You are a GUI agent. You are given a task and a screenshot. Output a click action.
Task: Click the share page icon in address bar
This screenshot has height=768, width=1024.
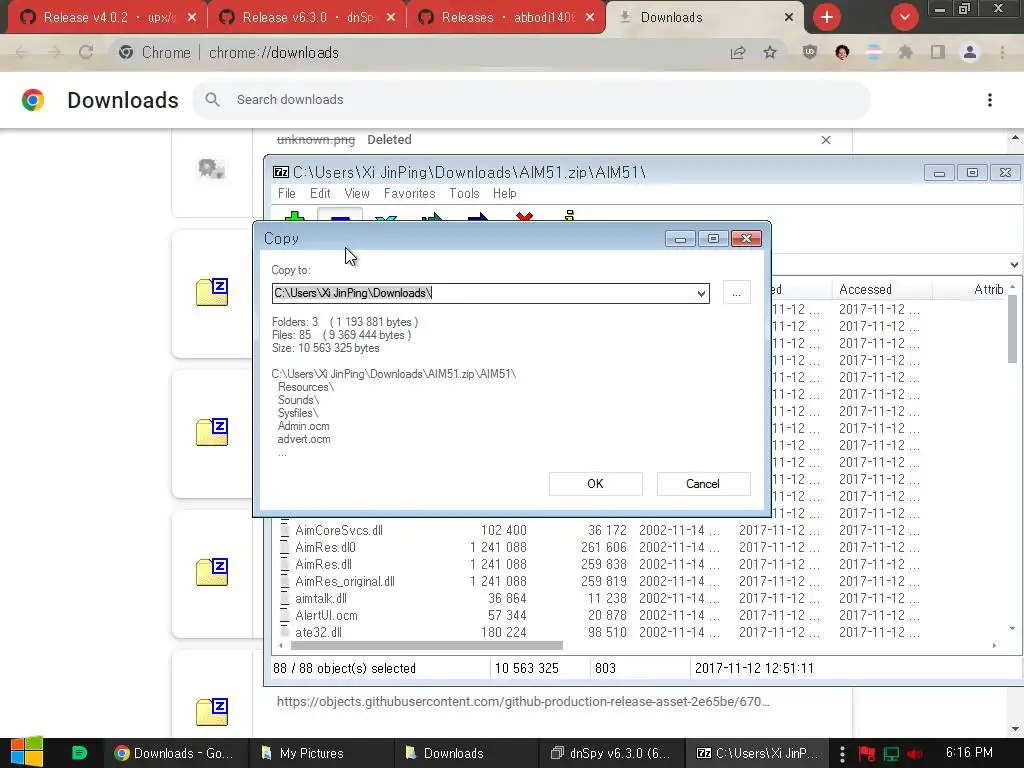click(738, 52)
